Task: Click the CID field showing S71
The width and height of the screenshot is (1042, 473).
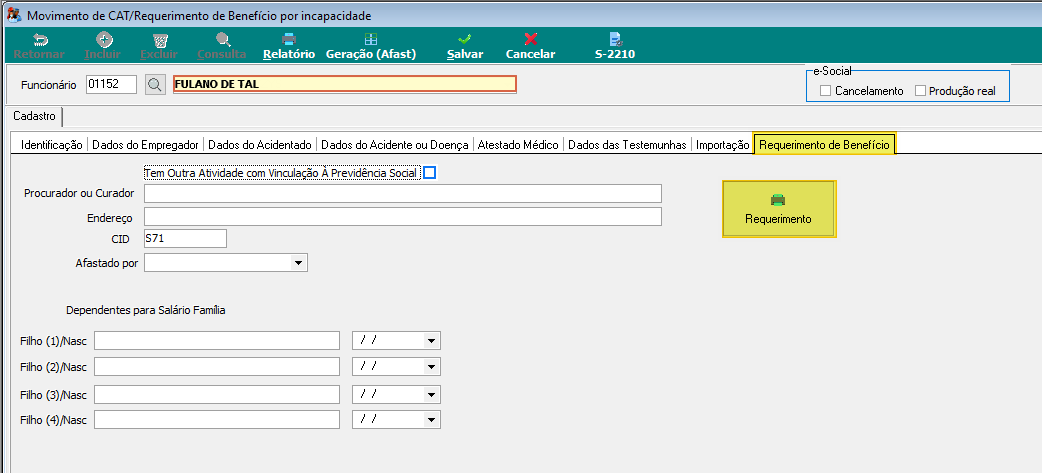Action: click(185, 238)
